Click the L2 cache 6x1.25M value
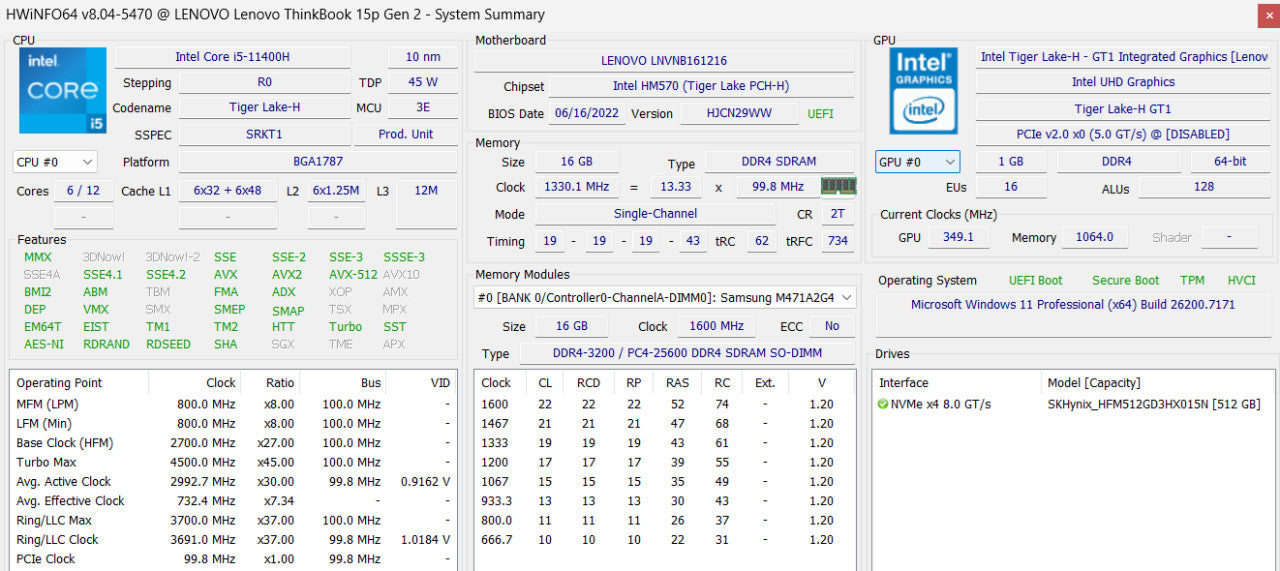Image resolution: width=1280 pixels, height=571 pixels. tap(336, 190)
